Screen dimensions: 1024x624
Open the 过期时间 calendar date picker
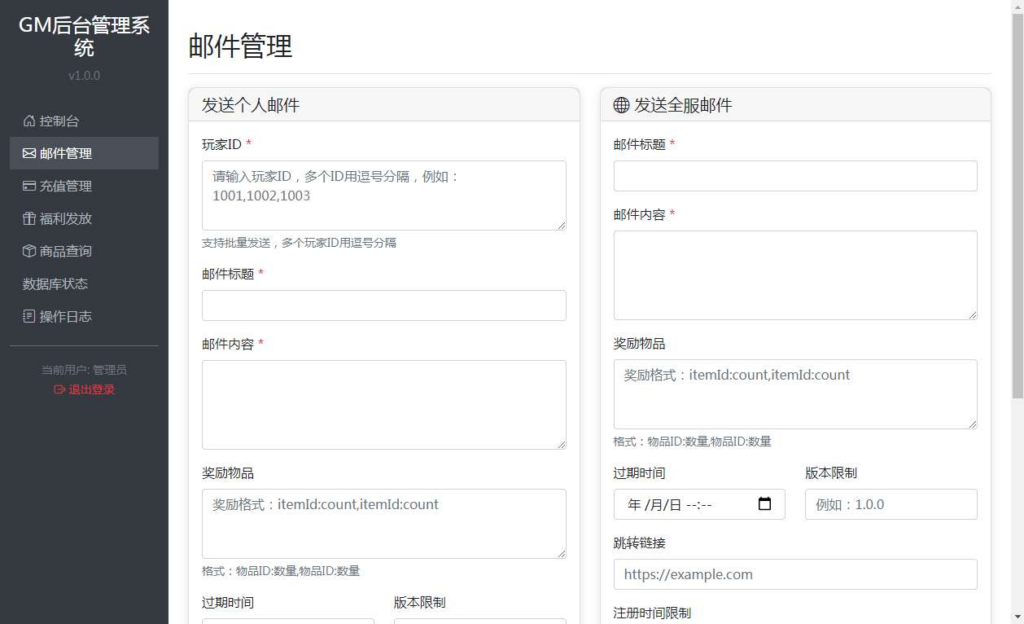point(766,504)
